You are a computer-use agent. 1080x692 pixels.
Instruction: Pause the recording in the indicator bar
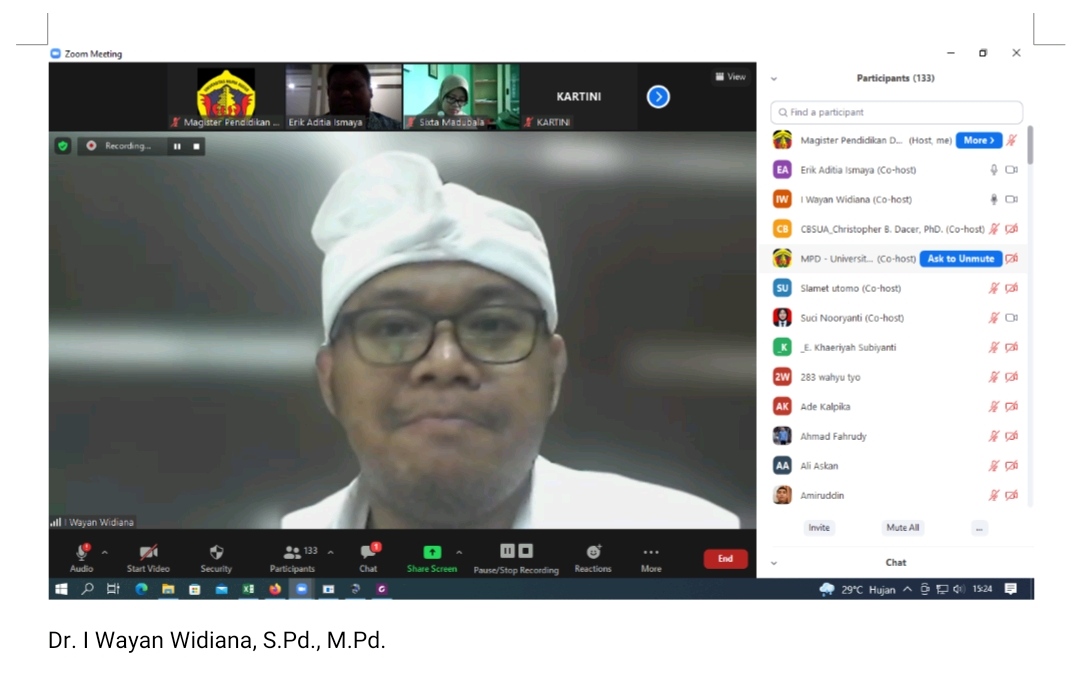(177, 146)
